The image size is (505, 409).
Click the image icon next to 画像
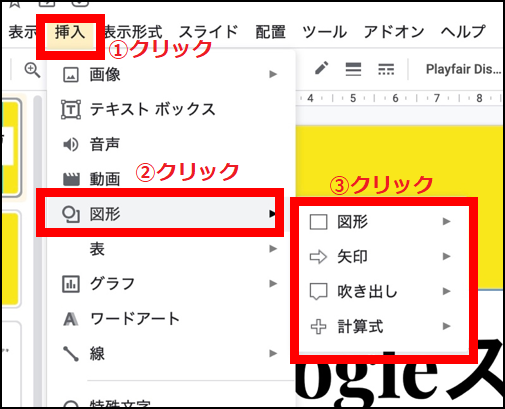pos(71,75)
